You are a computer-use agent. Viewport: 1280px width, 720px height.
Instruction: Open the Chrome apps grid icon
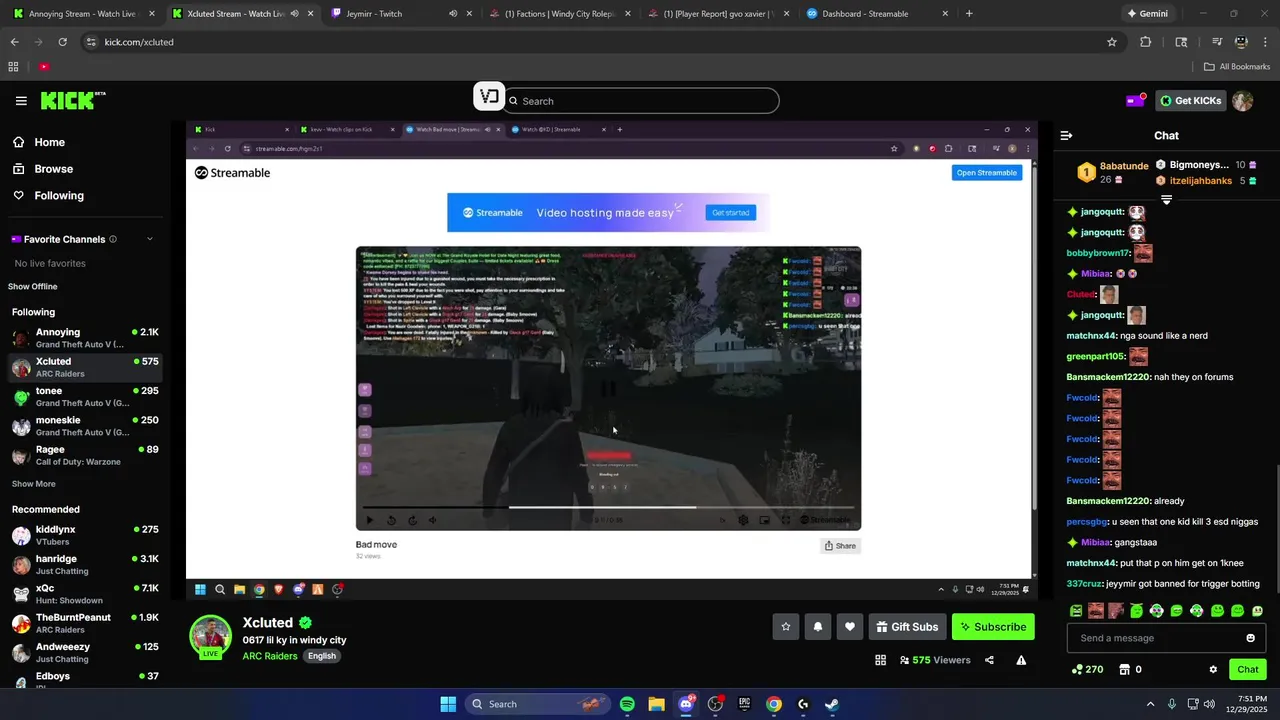13,67
